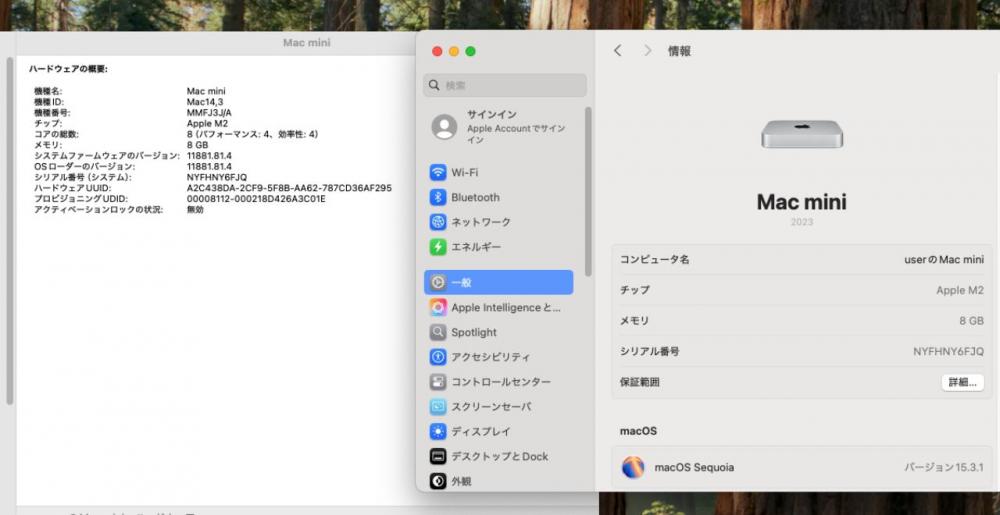Click the '2023' year label
1000x515 pixels.
tap(802, 222)
